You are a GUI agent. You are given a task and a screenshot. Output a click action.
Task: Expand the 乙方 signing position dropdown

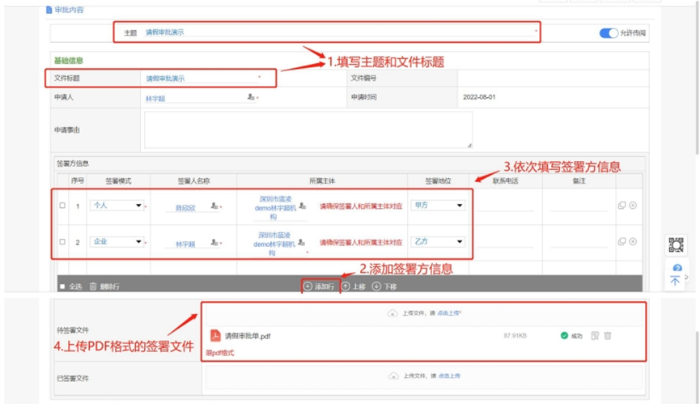click(438, 242)
